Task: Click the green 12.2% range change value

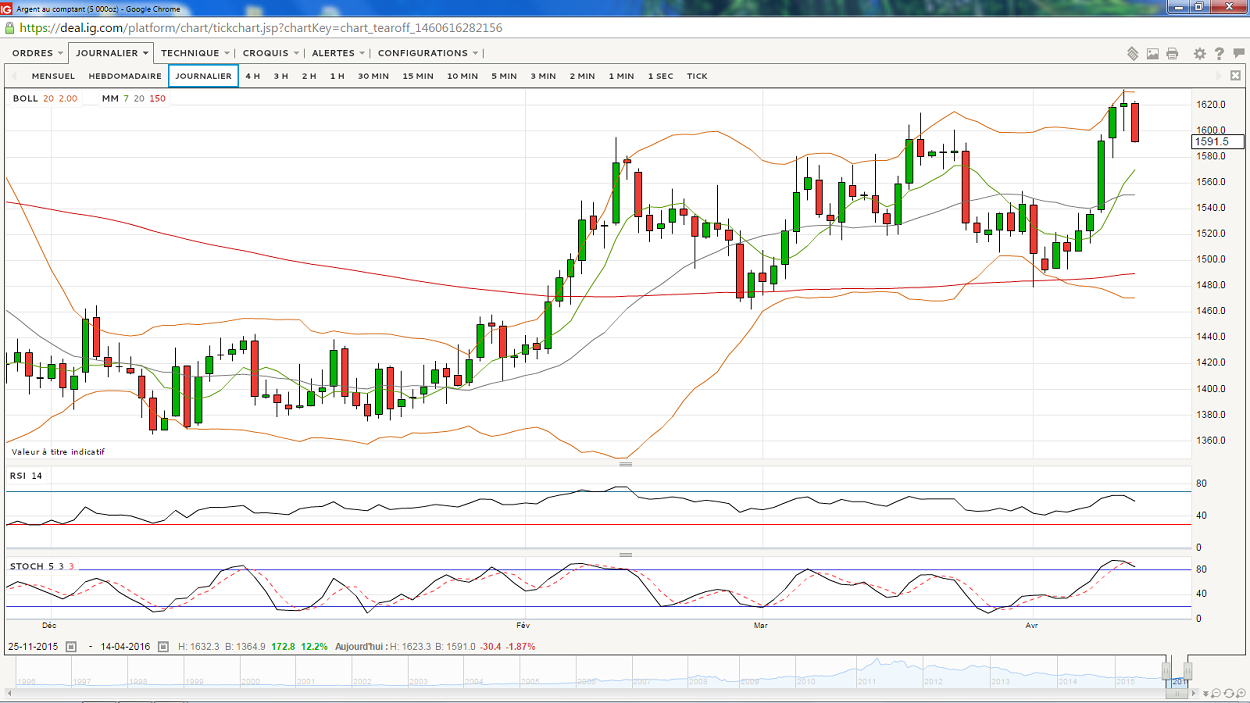Action: point(314,647)
